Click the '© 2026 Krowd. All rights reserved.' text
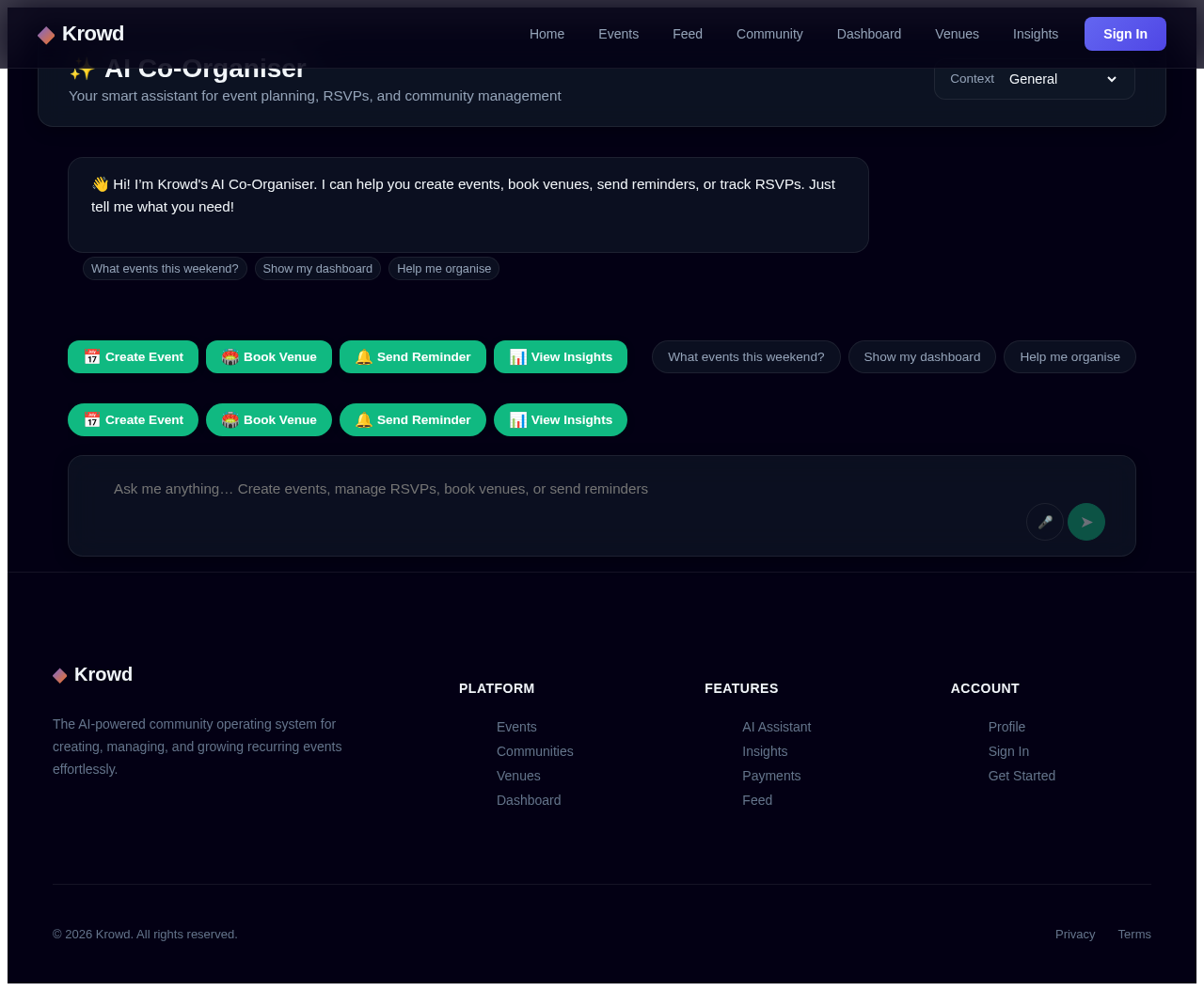Screen dimensions: 1204x991 click(145, 934)
